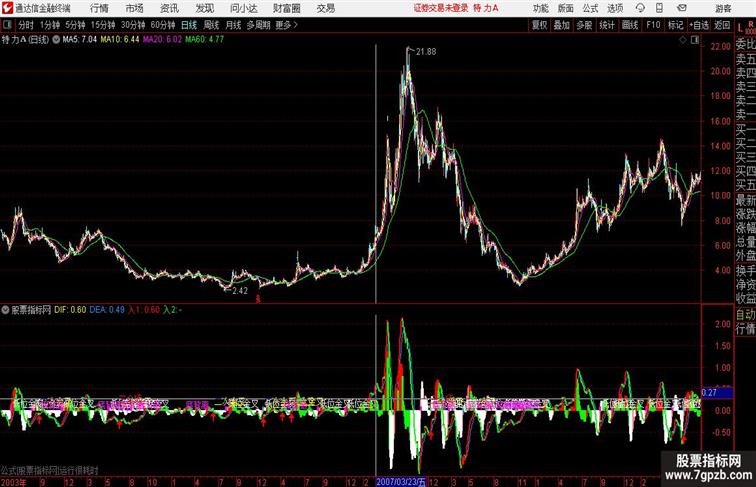Screen dimensions: 756x487
Task: Switch to the 分时 period tab
Action: 26,25
